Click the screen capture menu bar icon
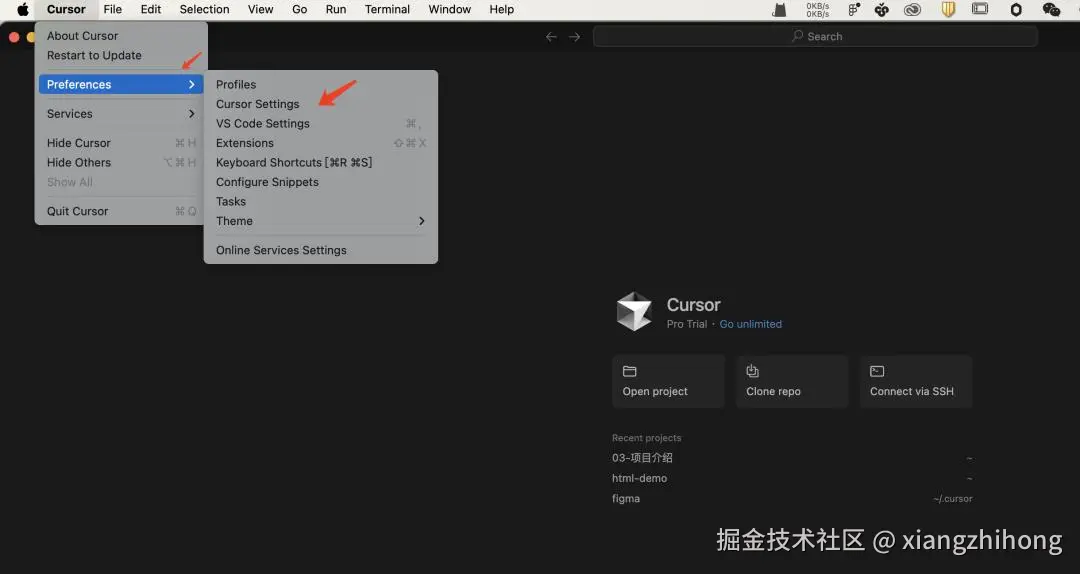The height and width of the screenshot is (574, 1080). coord(979,9)
